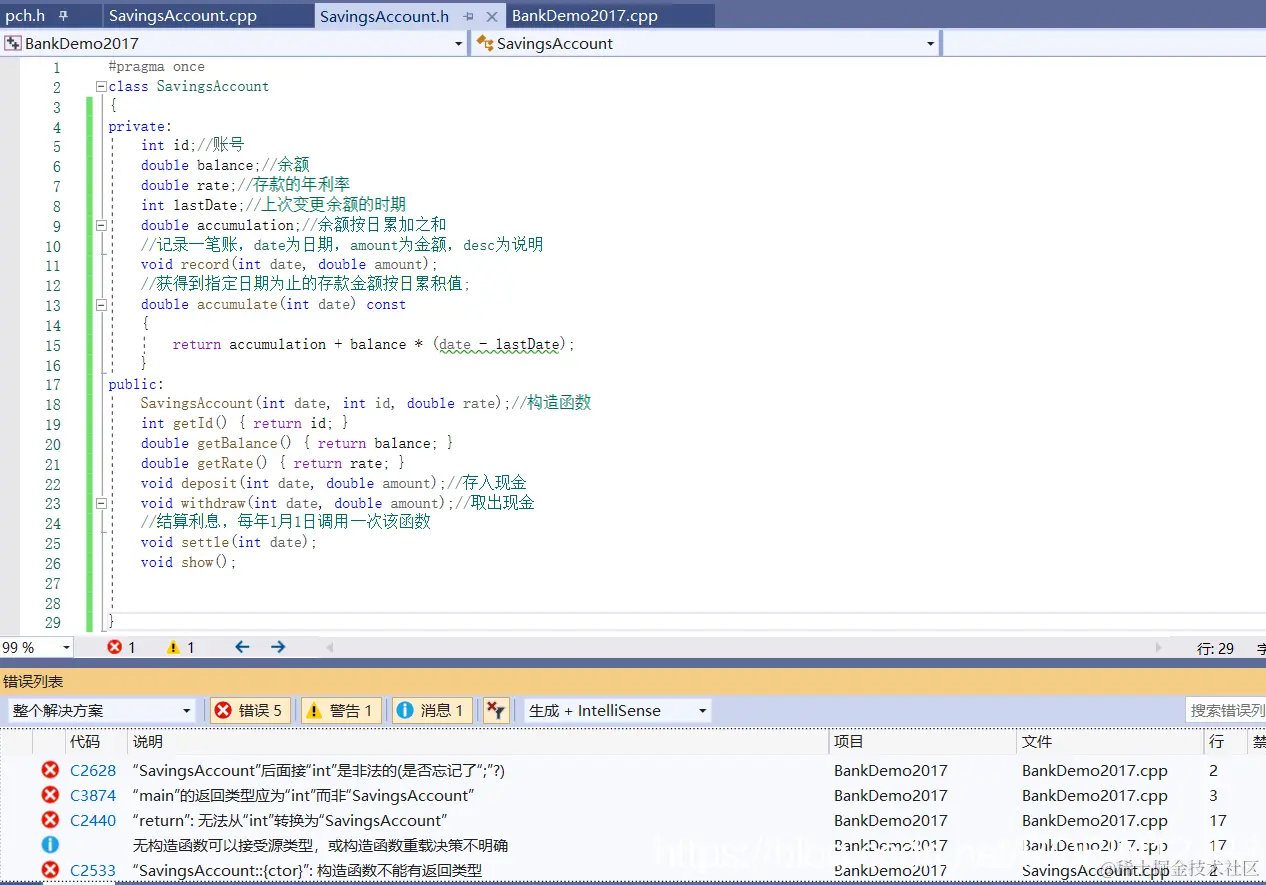The height and width of the screenshot is (885, 1266).
Task: Click the red error count icon below editor
Action: (x=115, y=647)
